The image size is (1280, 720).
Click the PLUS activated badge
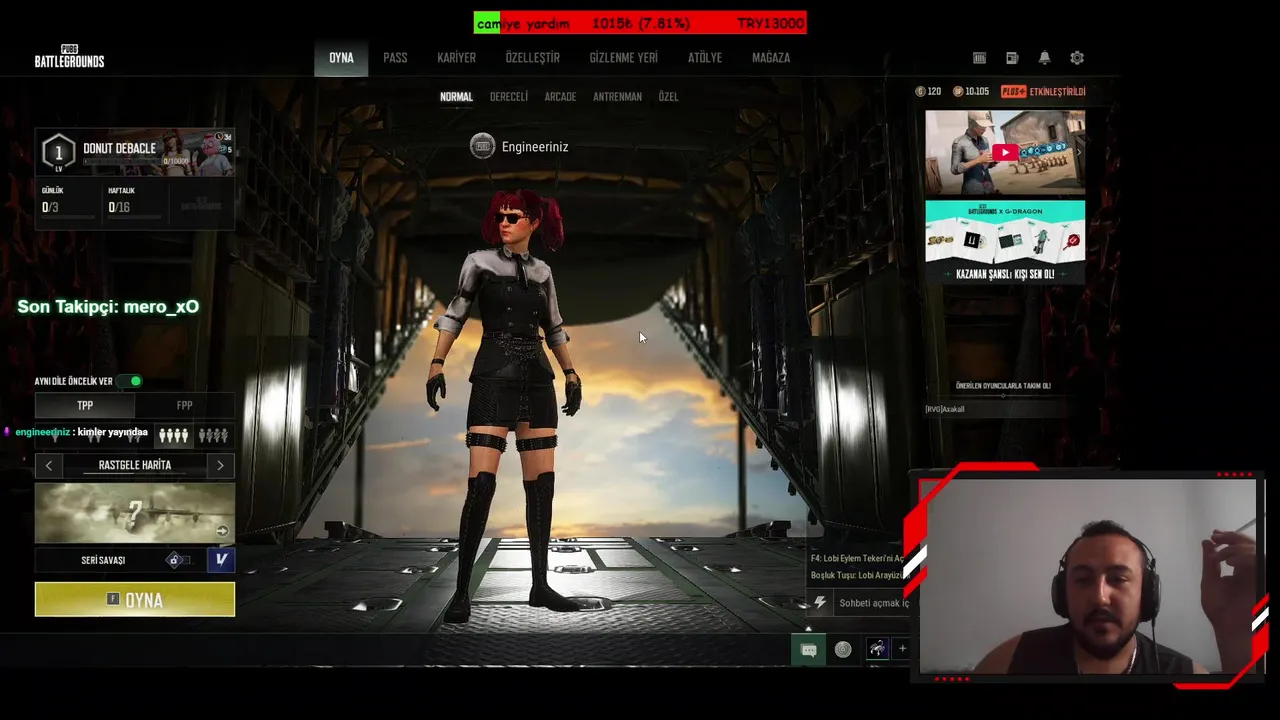pyautogui.click(x=1043, y=91)
